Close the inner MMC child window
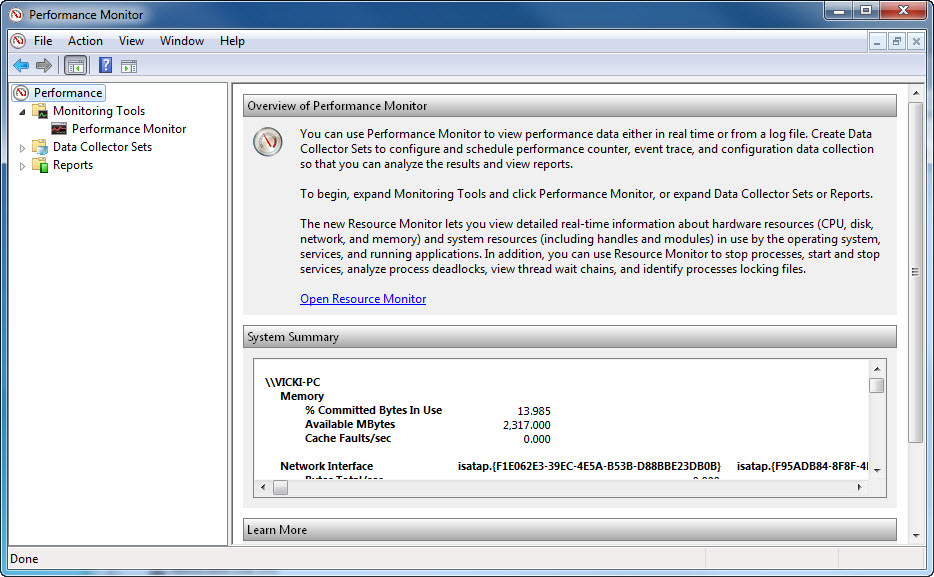 coord(916,41)
